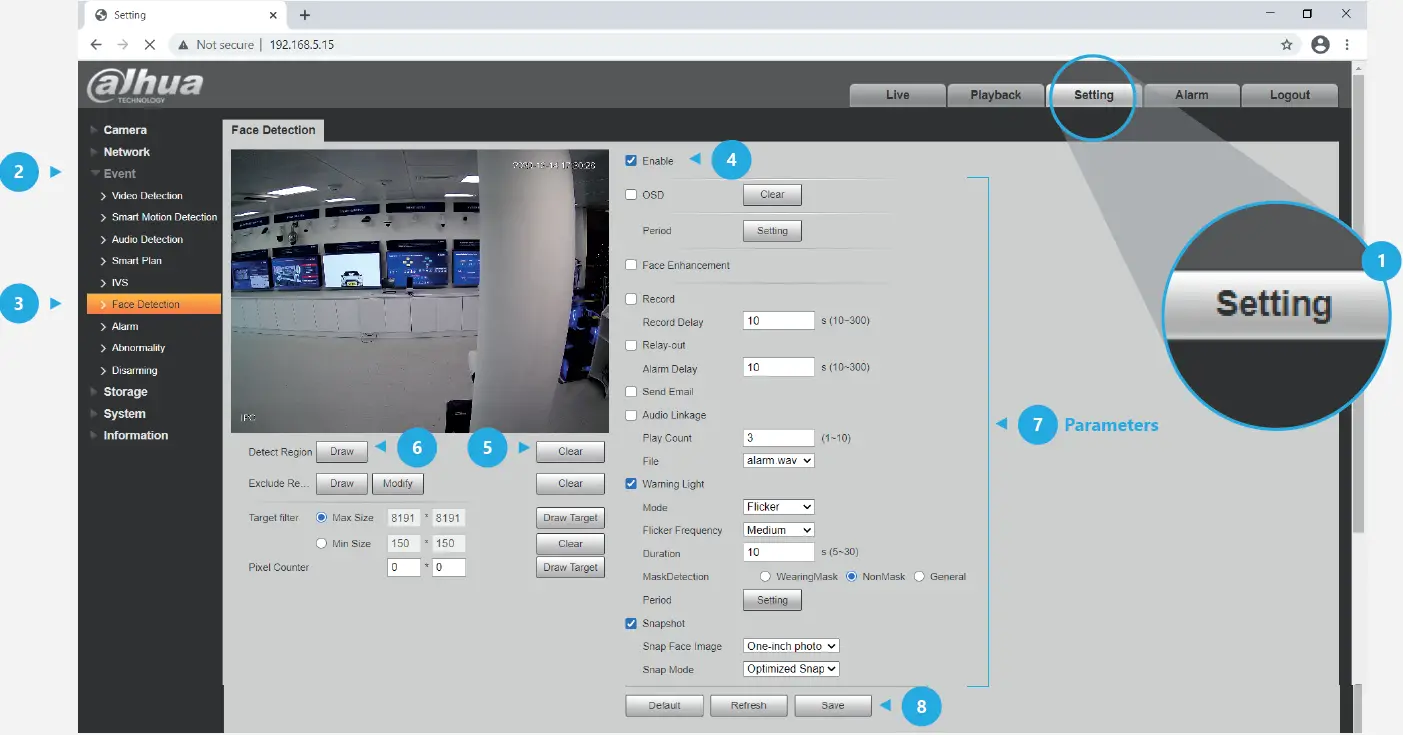Open the Live tab

[897, 95]
